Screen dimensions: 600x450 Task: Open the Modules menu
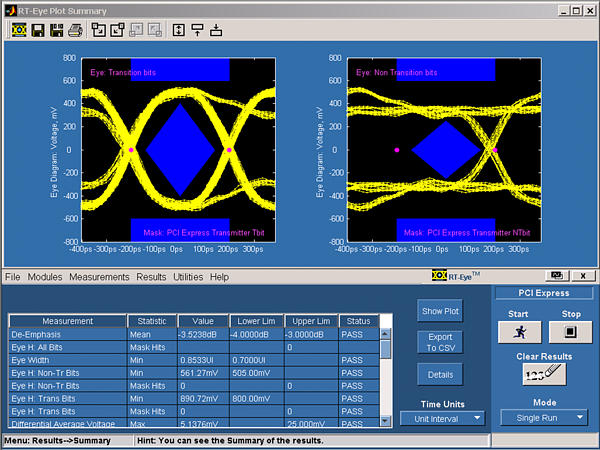point(45,277)
